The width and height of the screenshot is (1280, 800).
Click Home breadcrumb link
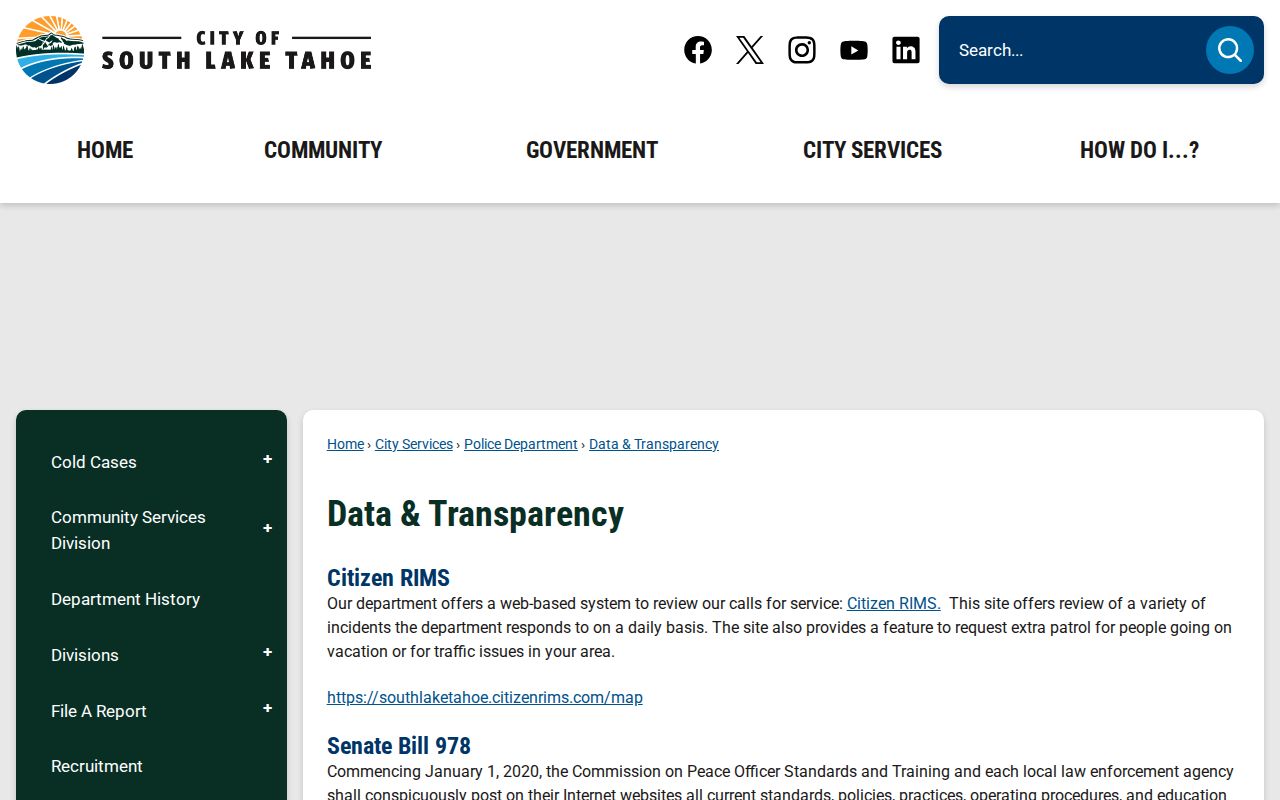tap(345, 444)
